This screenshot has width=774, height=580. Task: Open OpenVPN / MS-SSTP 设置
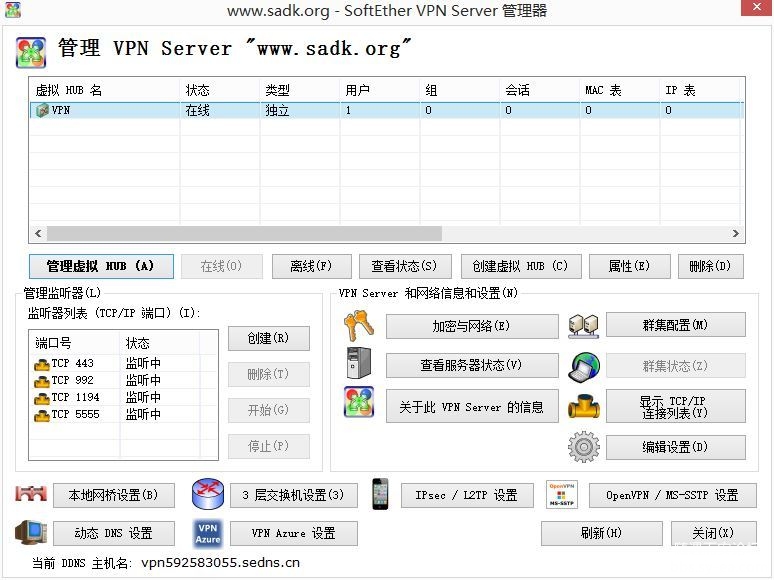click(672, 495)
